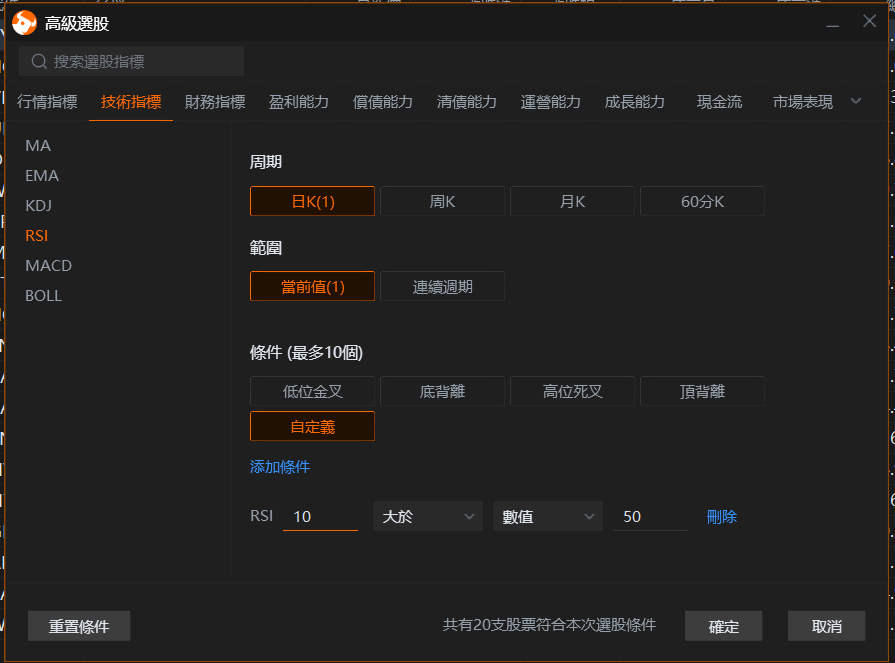Image resolution: width=895 pixels, height=663 pixels.
Task: Click the app logo icon in title bar
Action: (x=25, y=22)
